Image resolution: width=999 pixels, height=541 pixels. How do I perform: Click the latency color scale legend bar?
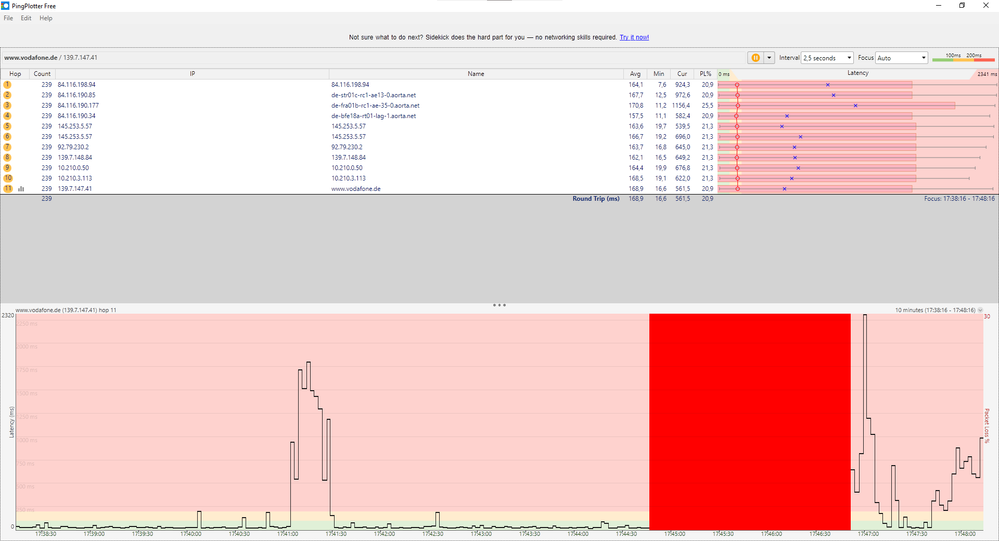[963, 58]
